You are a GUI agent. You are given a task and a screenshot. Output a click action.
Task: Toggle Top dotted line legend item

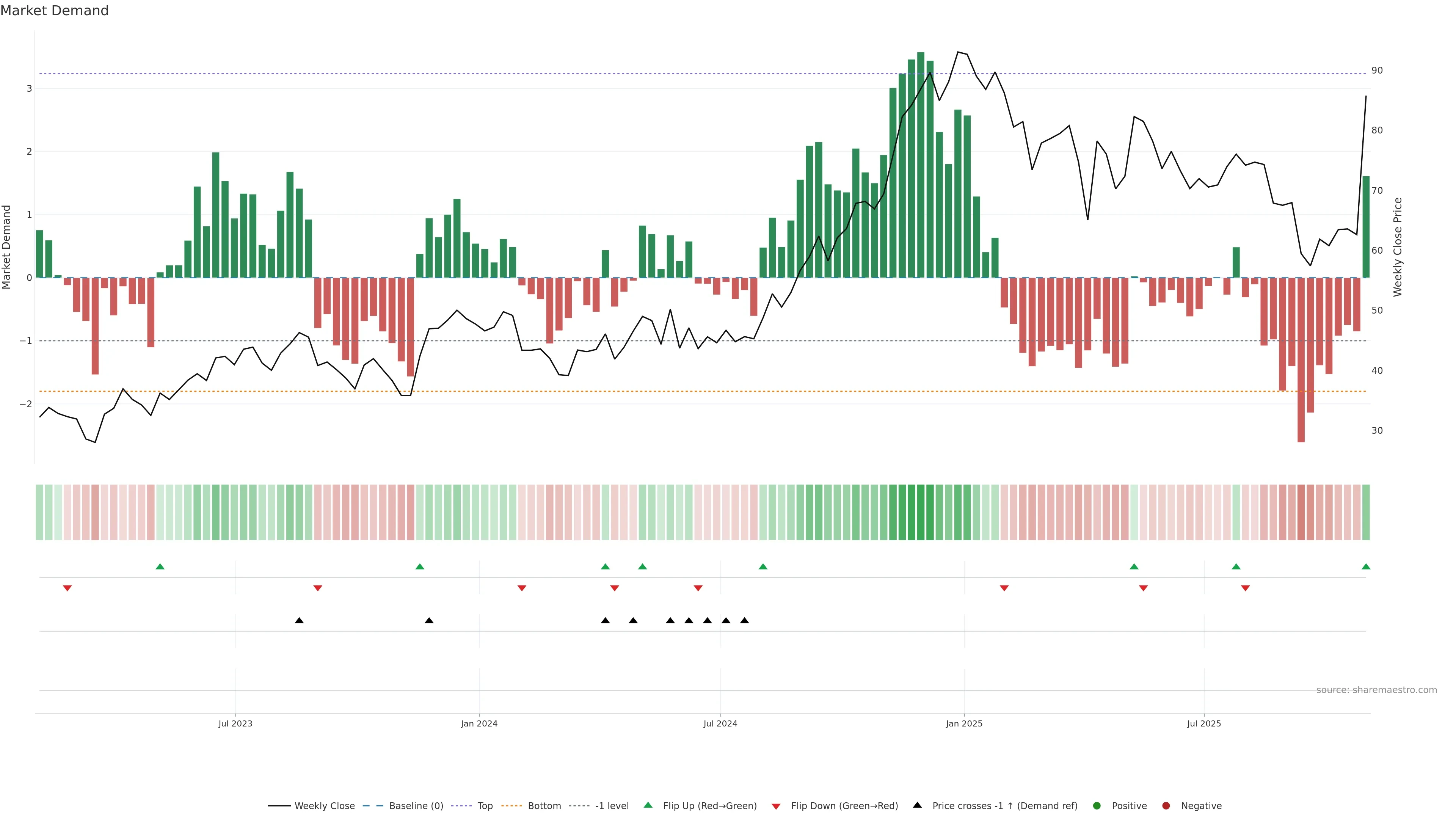(x=485, y=805)
